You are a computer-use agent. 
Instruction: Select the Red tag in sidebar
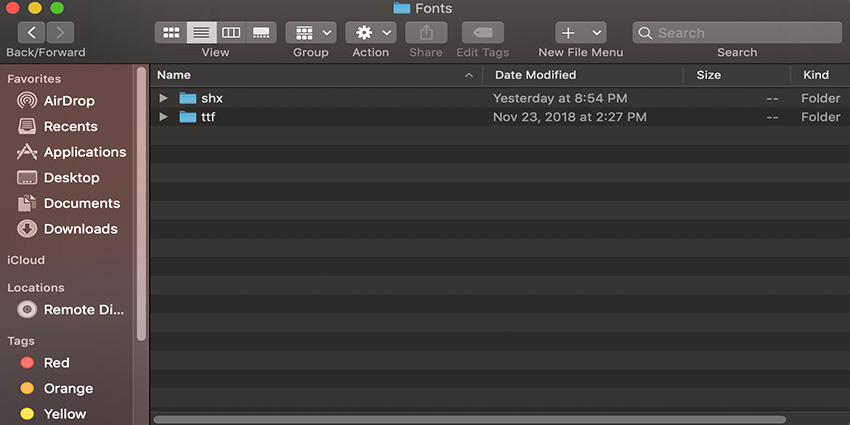(56, 363)
